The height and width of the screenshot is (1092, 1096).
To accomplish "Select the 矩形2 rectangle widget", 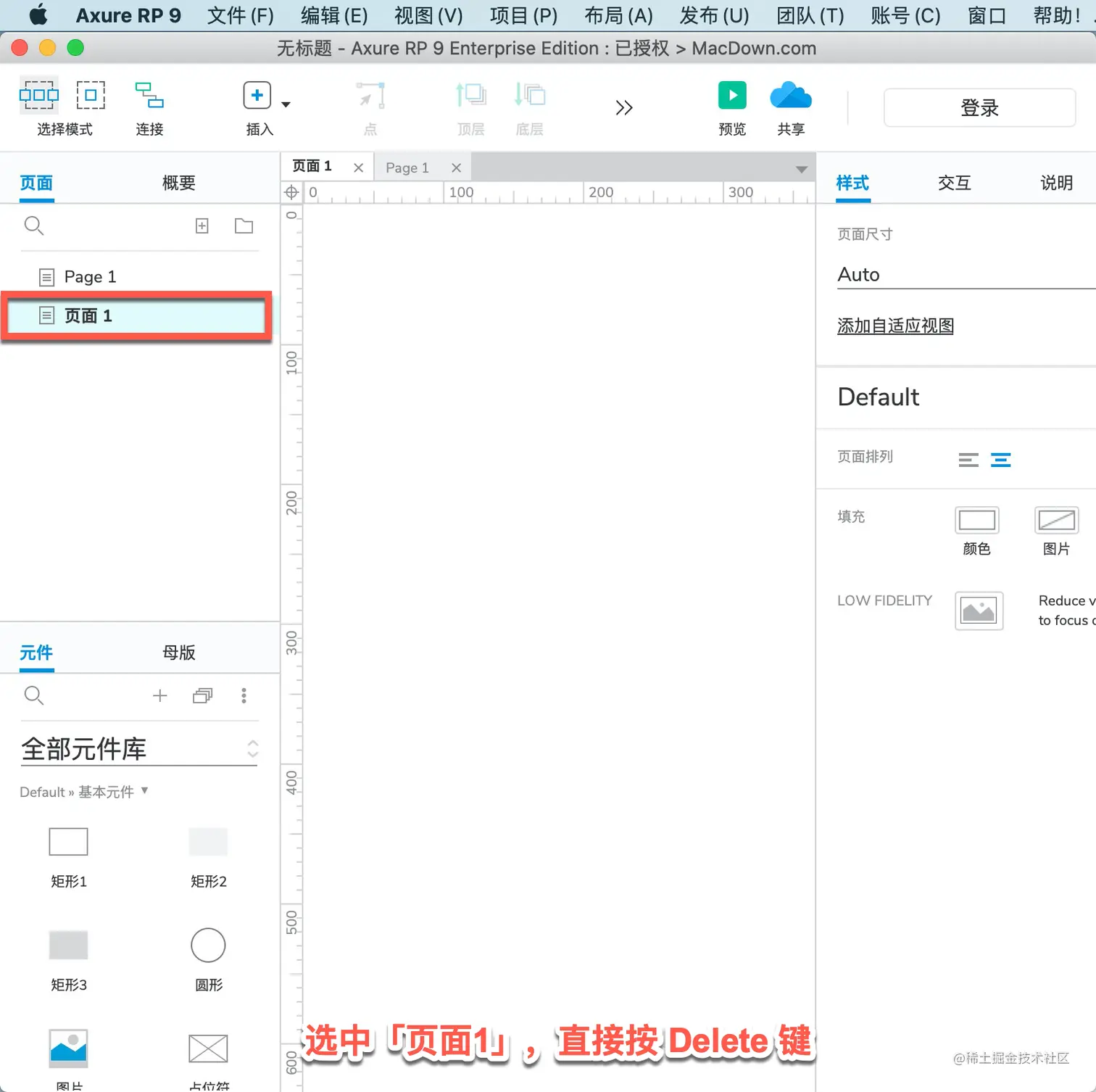I will point(208,842).
